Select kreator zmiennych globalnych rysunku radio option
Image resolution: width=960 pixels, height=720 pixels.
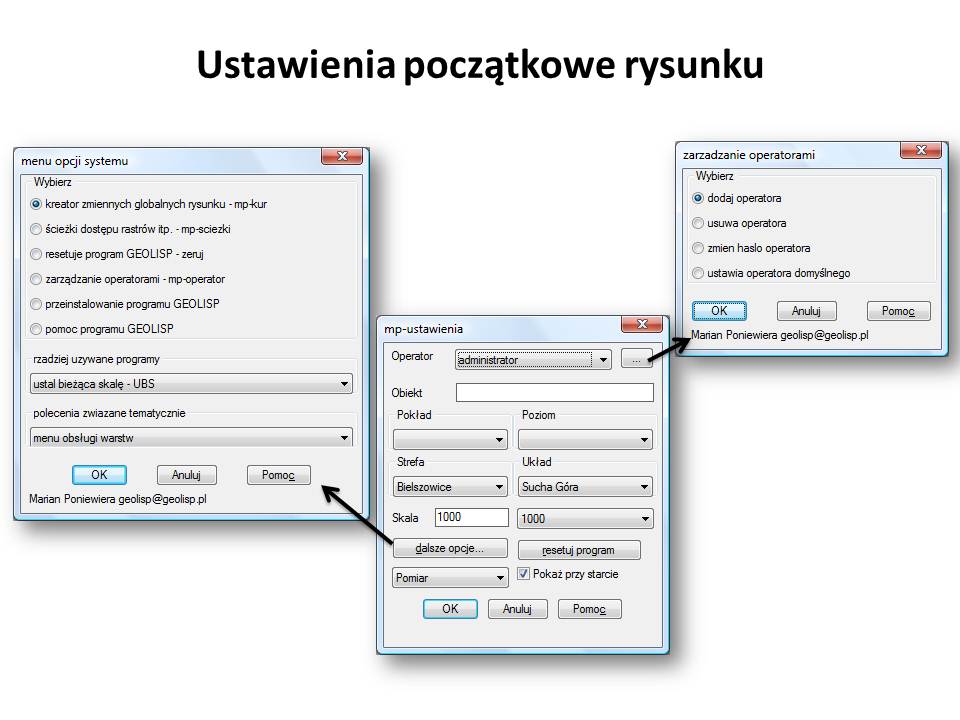coord(149,204)
